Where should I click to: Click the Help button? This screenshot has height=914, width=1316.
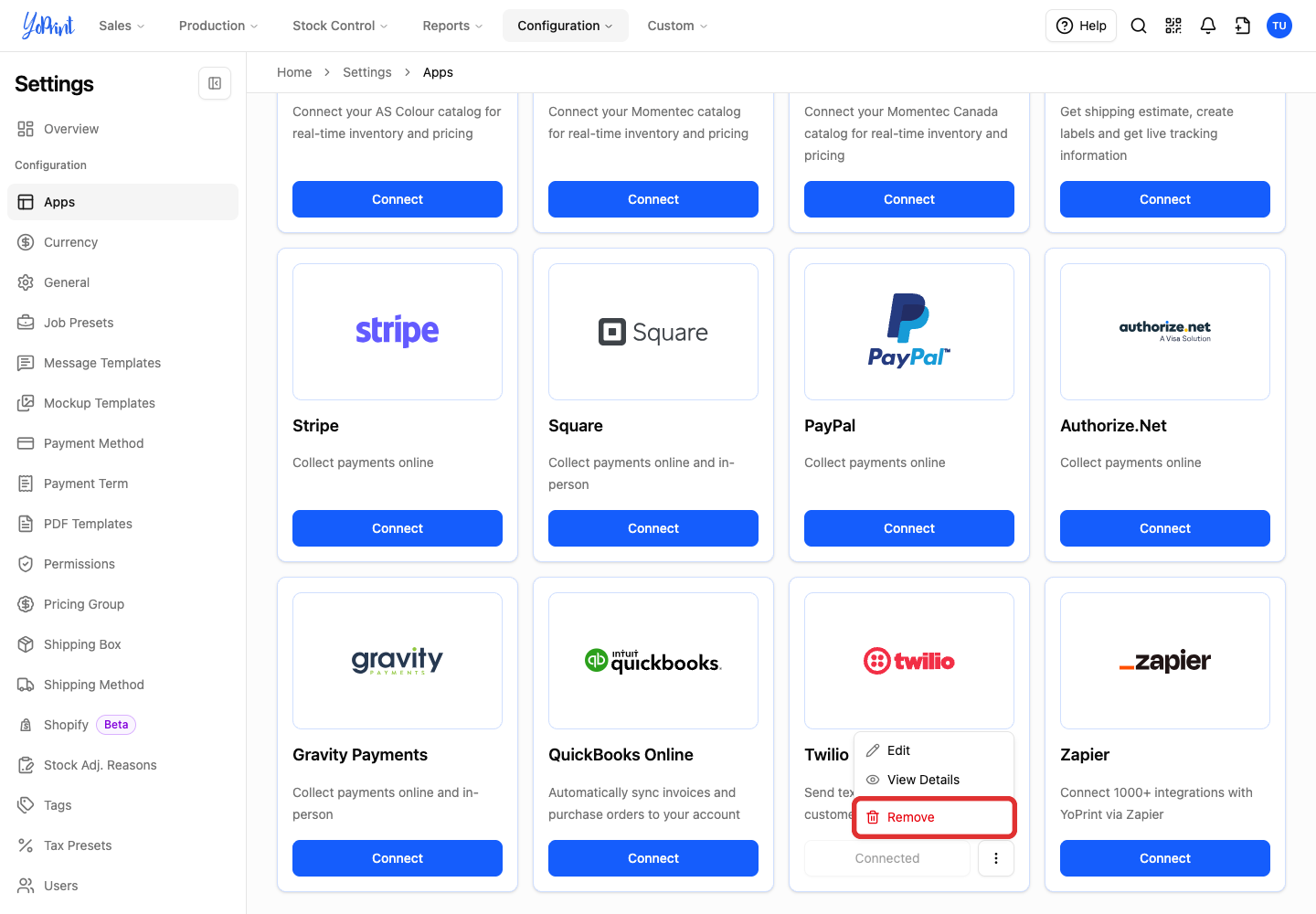(x=1081, y=26)
